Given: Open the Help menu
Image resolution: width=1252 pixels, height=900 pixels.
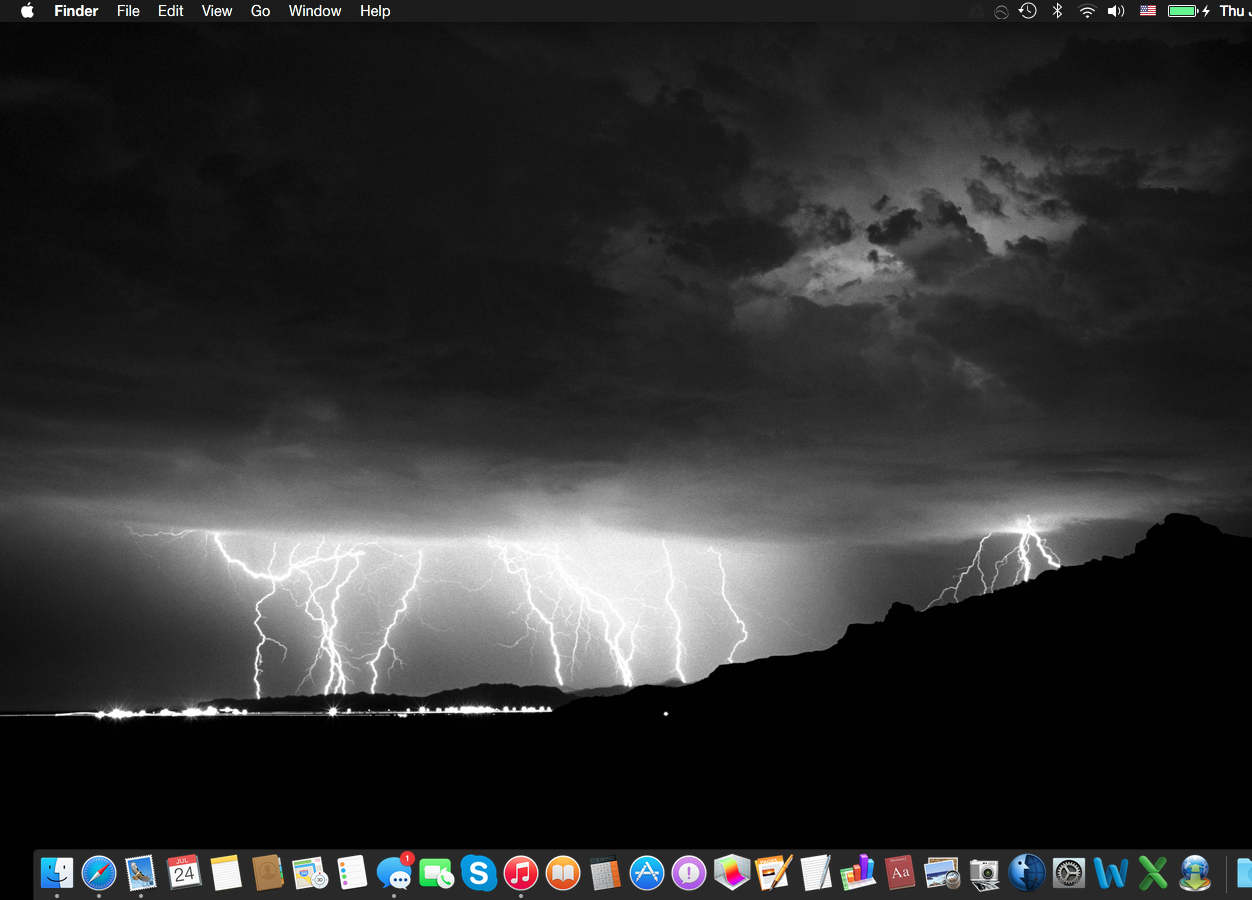Looking at the screenshot, I should pos(375,11).
